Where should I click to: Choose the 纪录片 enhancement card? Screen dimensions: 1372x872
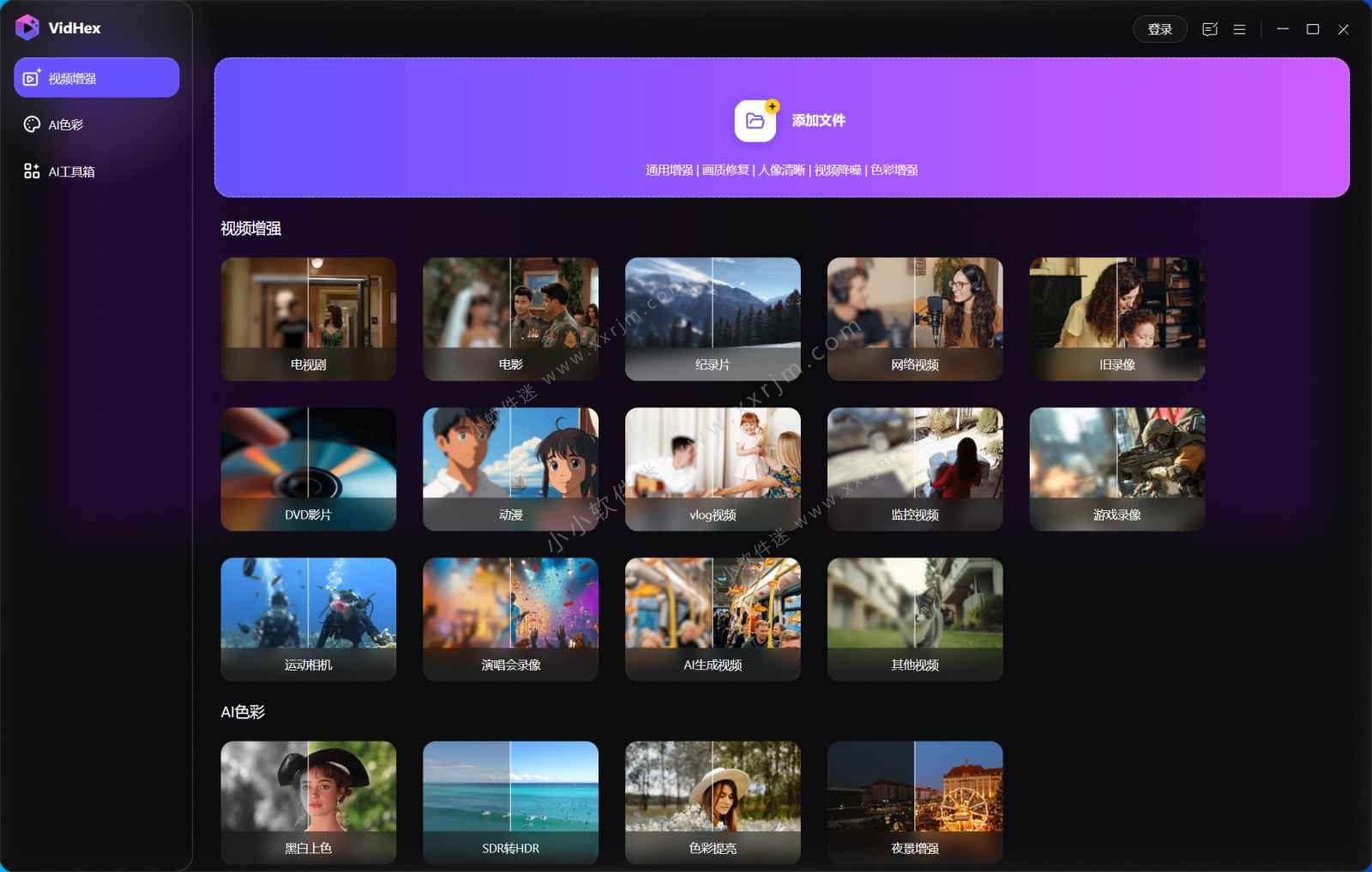coord(713,319)
